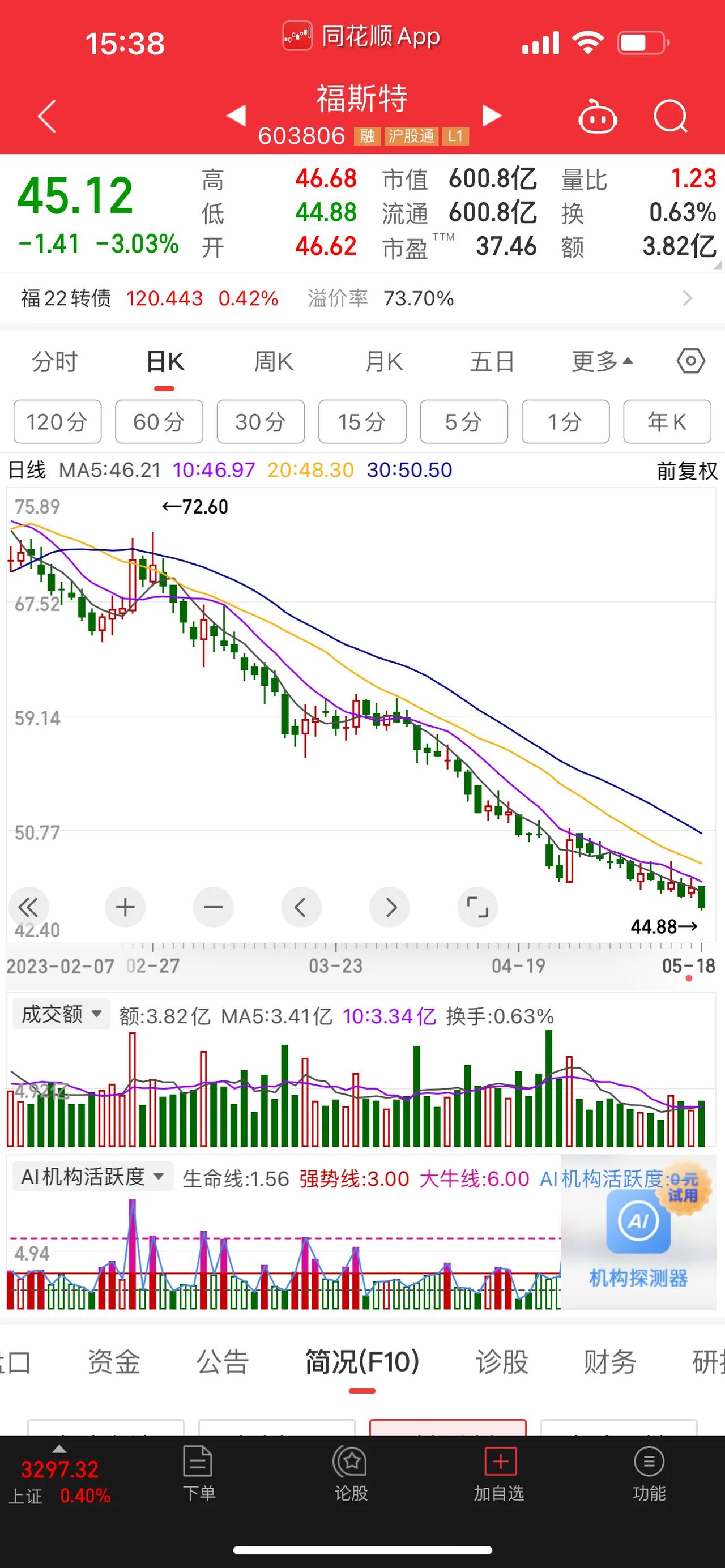This screenshot has height=1568, width=725.
Task: Tap the 03-23 date marker on axis
Action: click(x=335, y=966)
